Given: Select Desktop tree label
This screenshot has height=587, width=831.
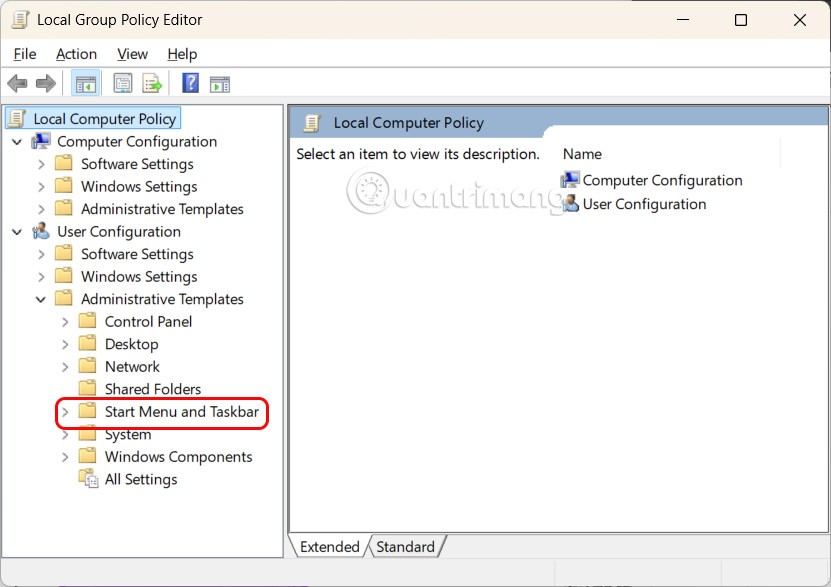Looking at the screenshot, I should pyautogui.click(x=131, y=344).
